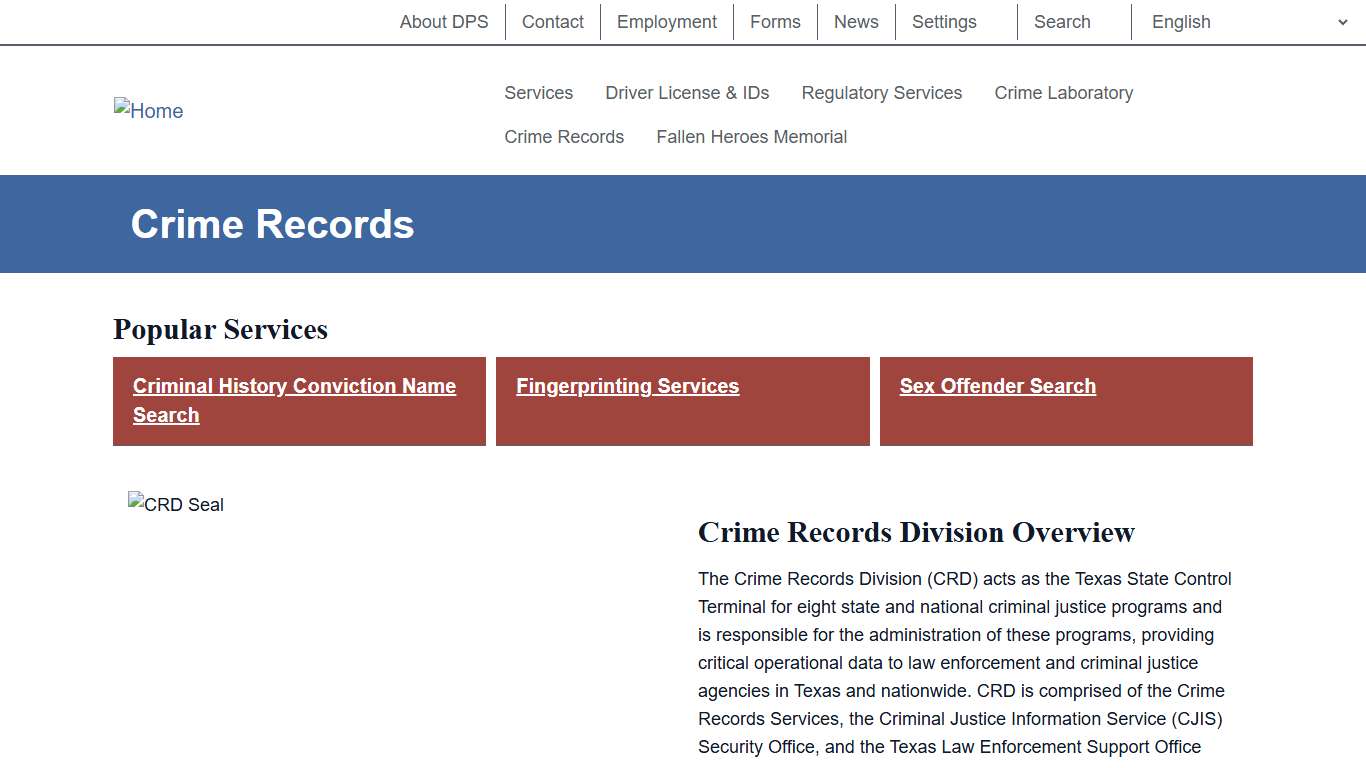Open About DPS

444,21
